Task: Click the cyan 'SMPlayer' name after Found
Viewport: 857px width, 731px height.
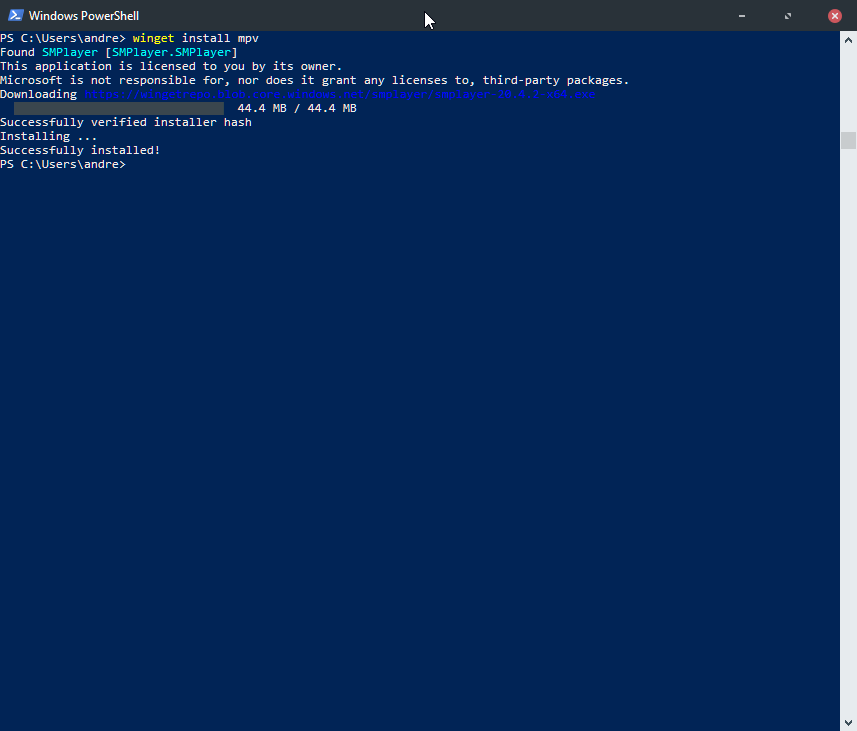Action: coord(70,52)
